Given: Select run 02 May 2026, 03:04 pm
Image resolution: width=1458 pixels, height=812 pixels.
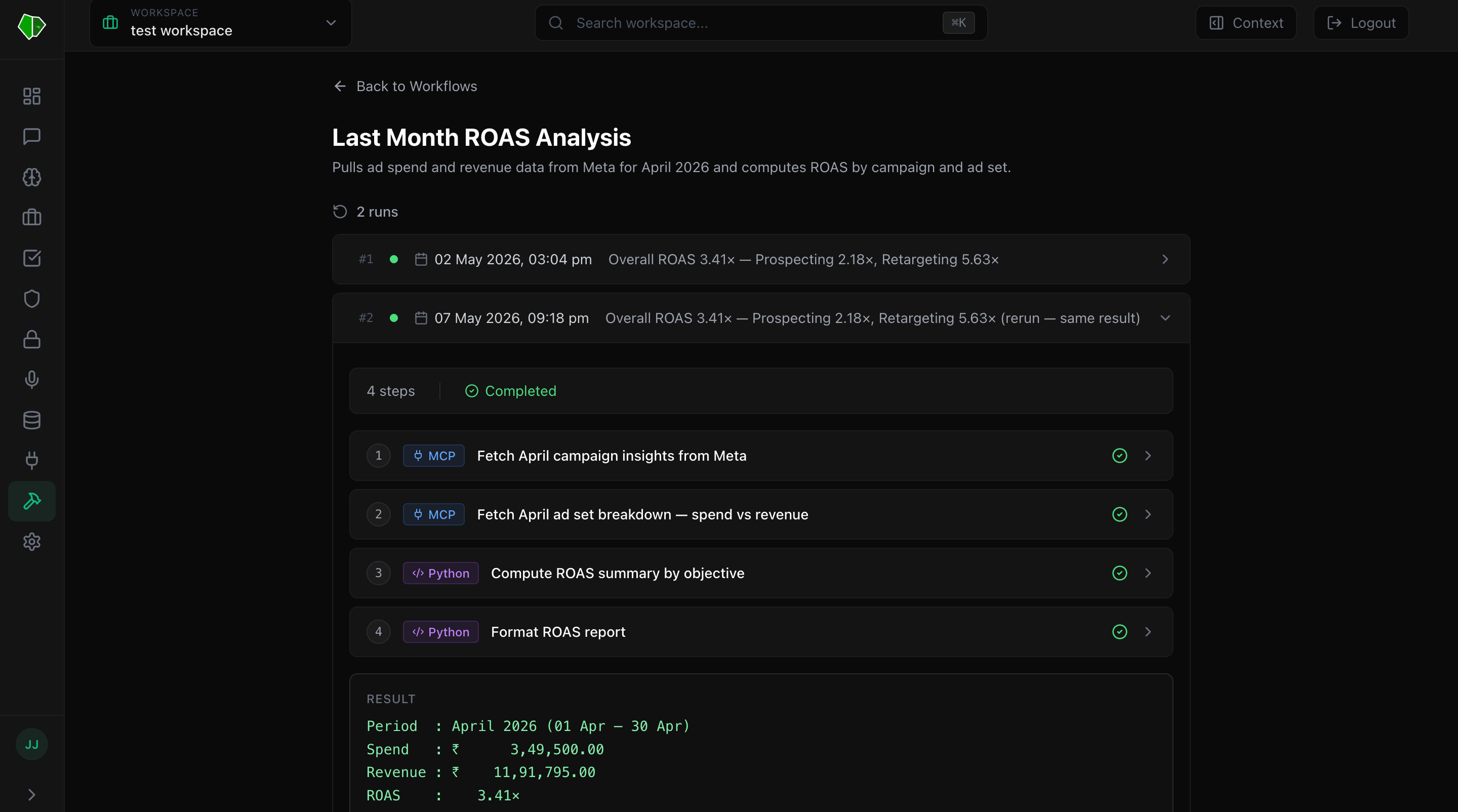Looking at the screenshot, I should (761, 259).
